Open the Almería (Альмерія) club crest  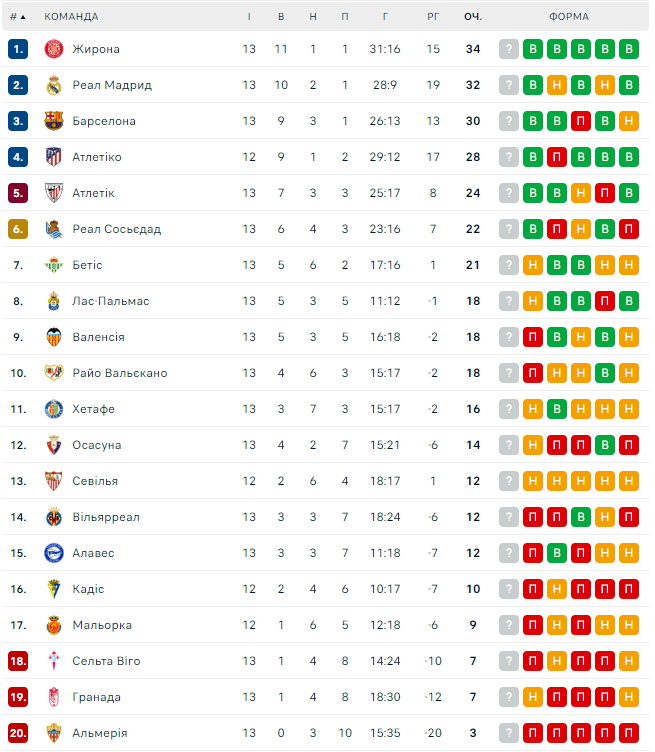tap(54, 733)
